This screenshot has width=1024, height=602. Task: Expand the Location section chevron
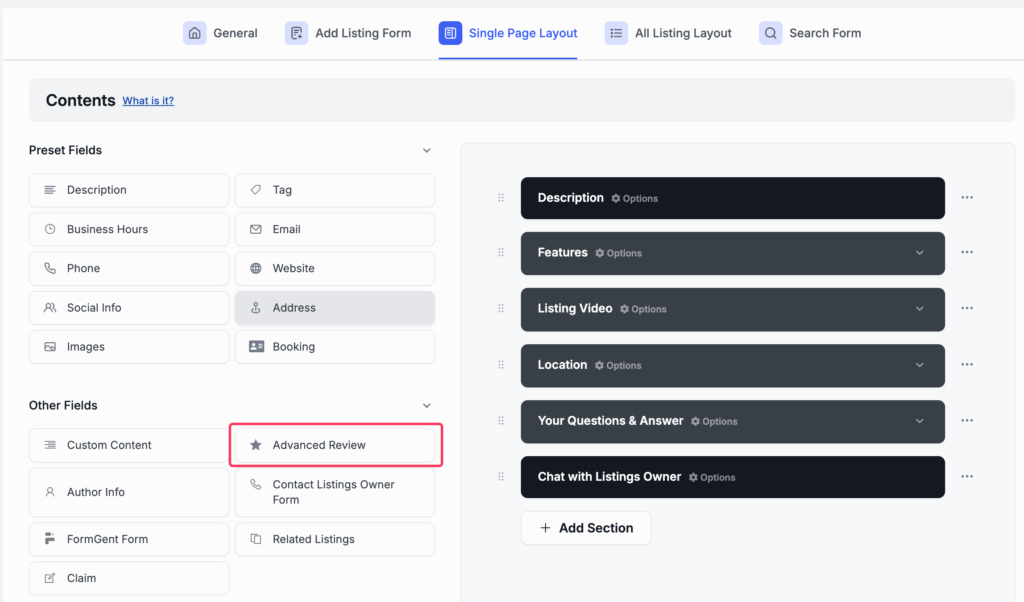[920, 365]
